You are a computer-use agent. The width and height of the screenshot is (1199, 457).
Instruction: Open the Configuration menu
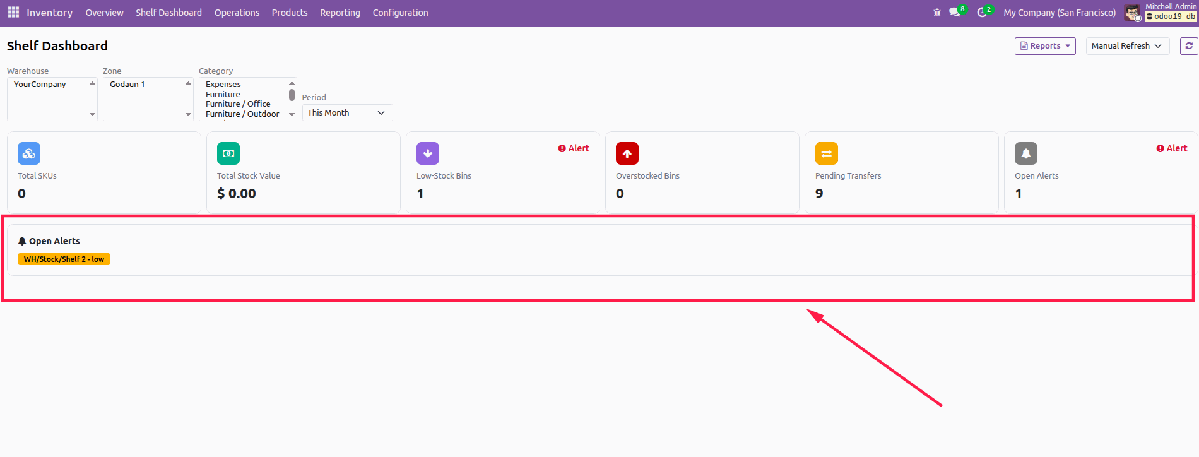click(x=401, y=13)
